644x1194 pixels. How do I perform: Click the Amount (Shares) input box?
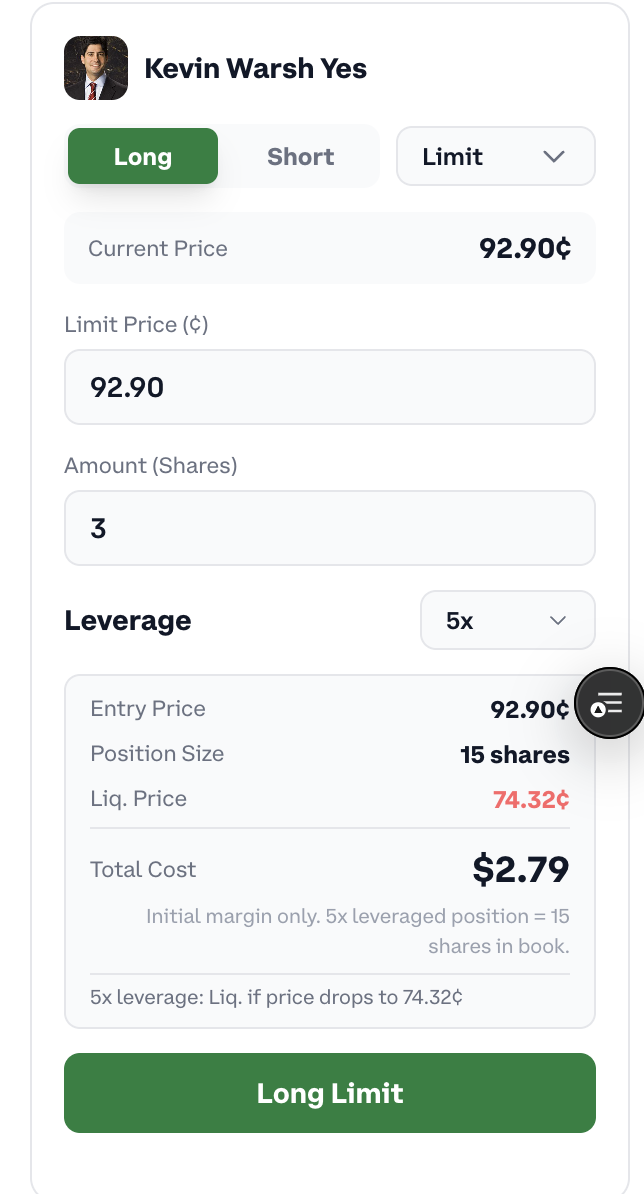point(330,528)
